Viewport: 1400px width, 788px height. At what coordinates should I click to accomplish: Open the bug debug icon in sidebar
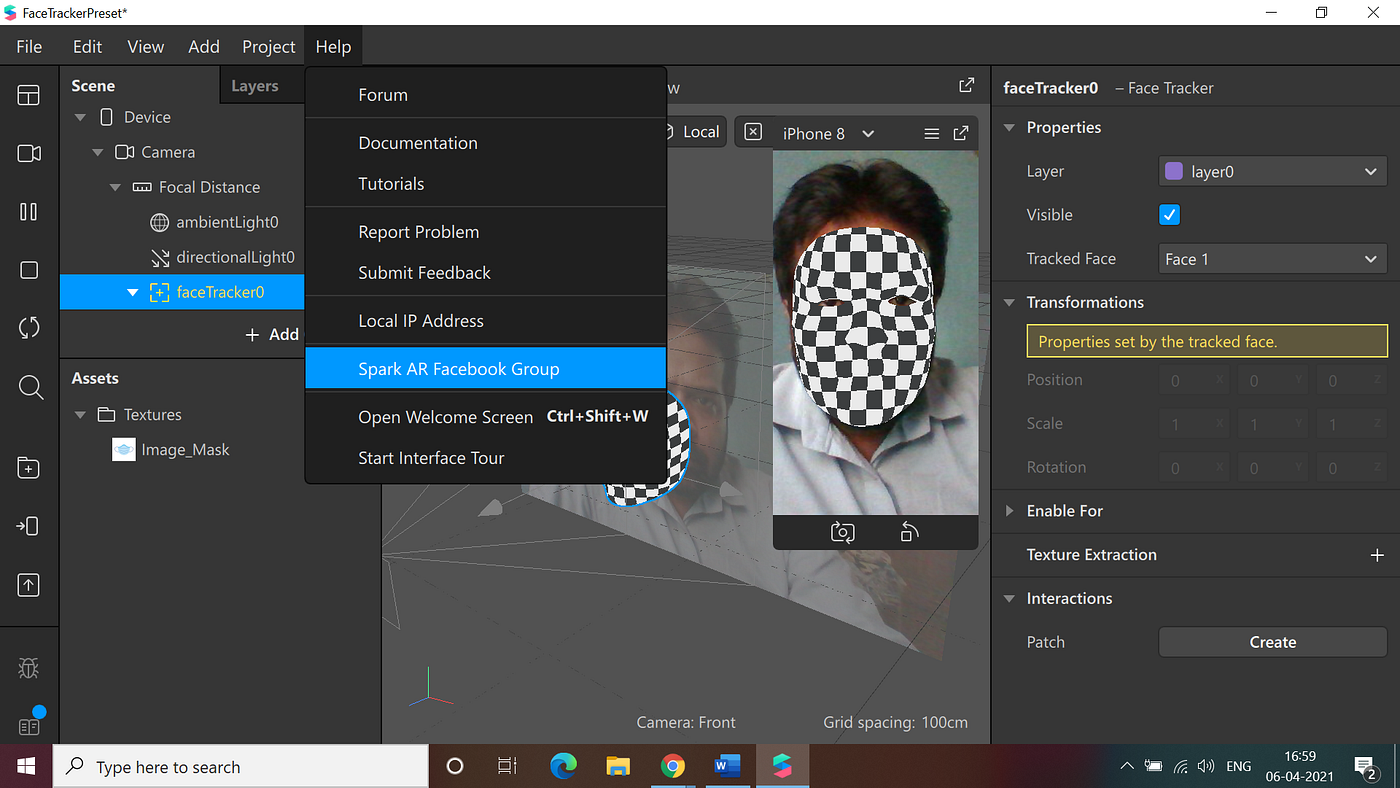pos(29,668)
